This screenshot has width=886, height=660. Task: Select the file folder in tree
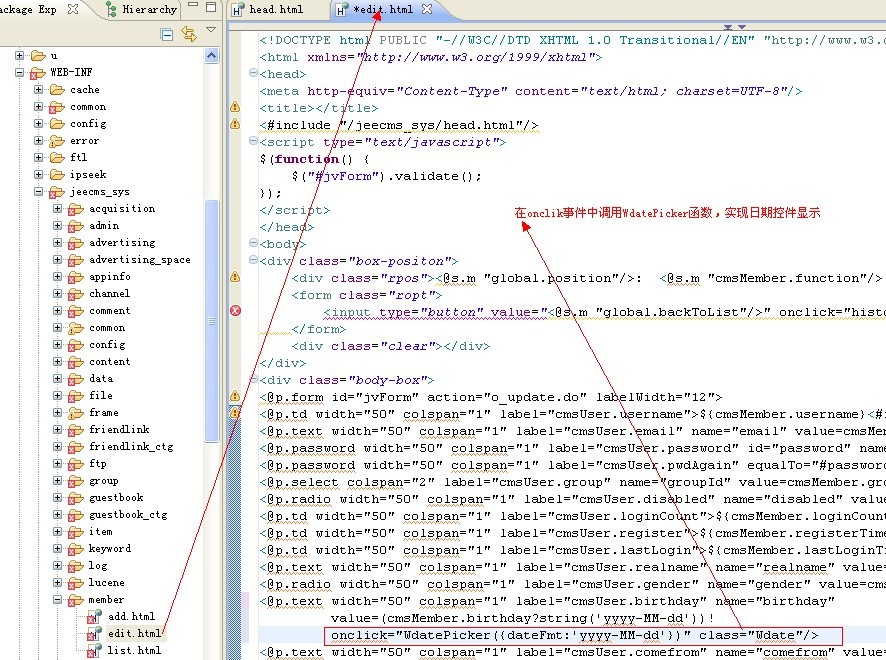[101, 396]
